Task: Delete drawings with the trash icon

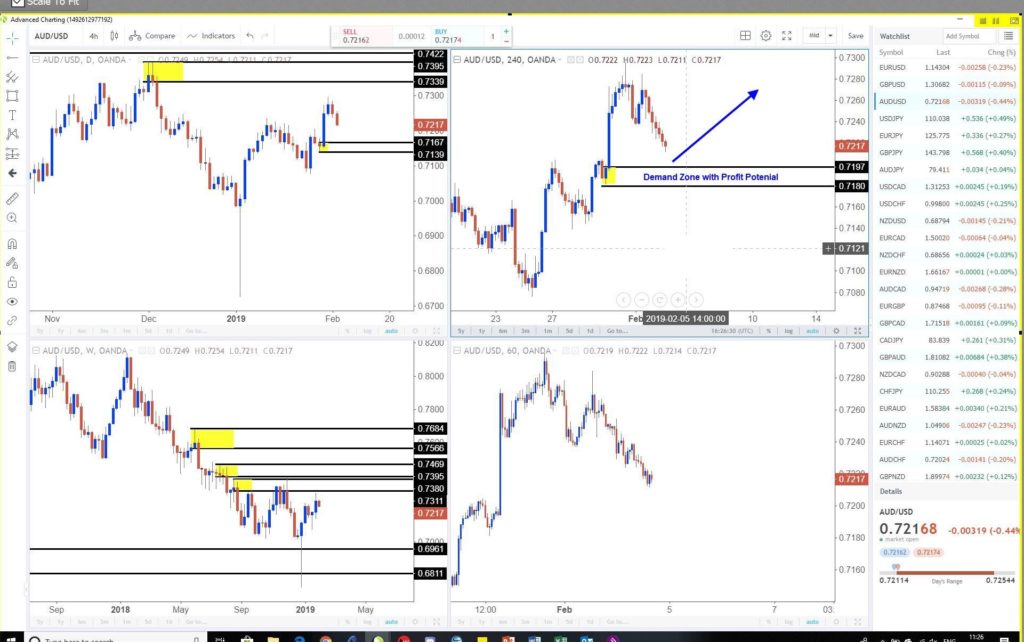Action: (12, 366)
